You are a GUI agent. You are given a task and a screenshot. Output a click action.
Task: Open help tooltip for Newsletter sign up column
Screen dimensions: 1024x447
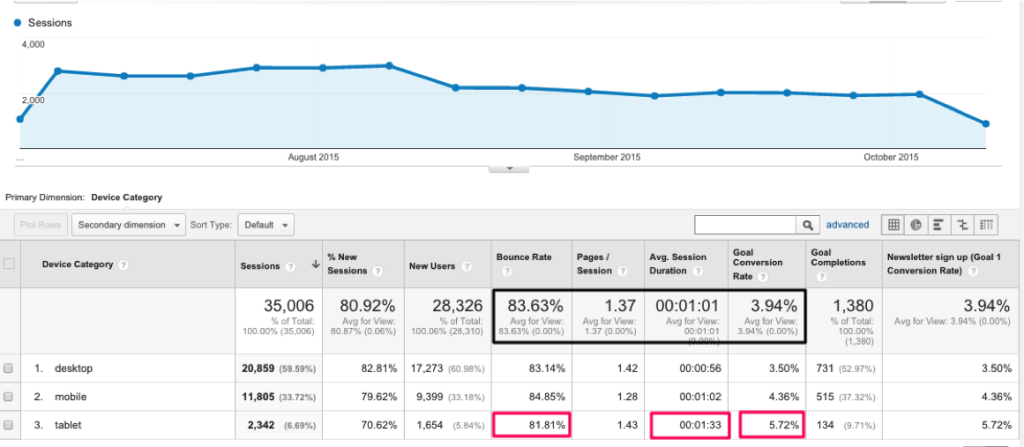coord(973,271)
